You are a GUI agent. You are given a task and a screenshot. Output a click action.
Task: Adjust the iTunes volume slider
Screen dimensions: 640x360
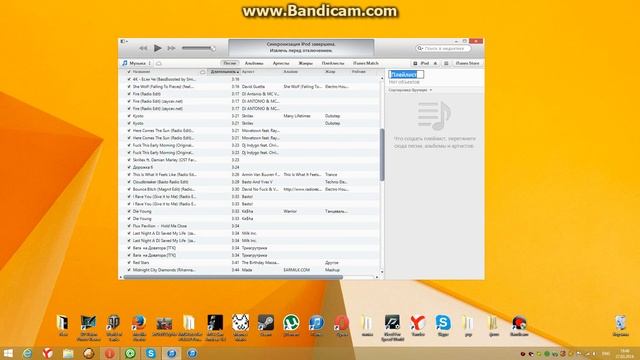pos(198,48)
